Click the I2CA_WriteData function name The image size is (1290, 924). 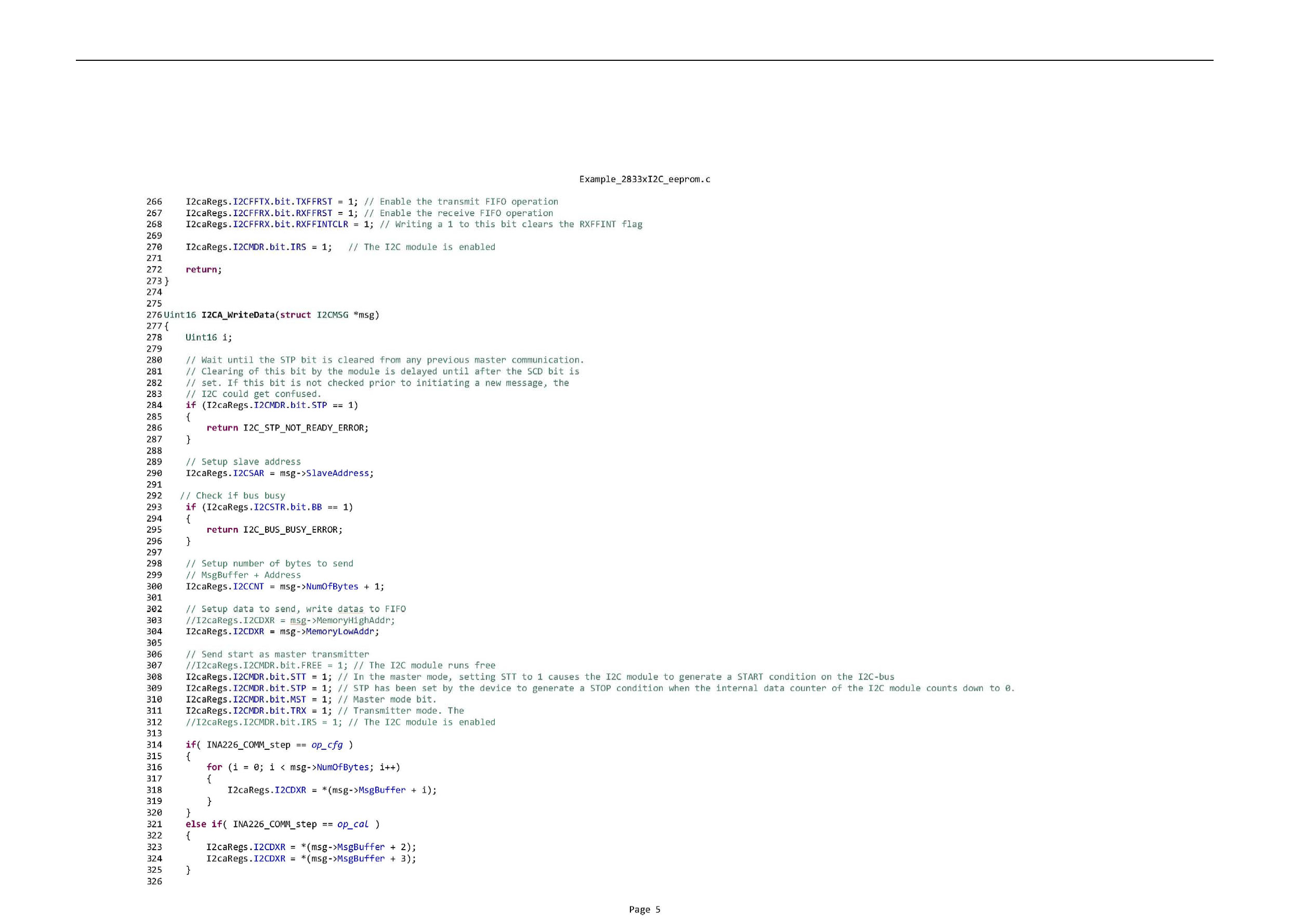point(238,315)
